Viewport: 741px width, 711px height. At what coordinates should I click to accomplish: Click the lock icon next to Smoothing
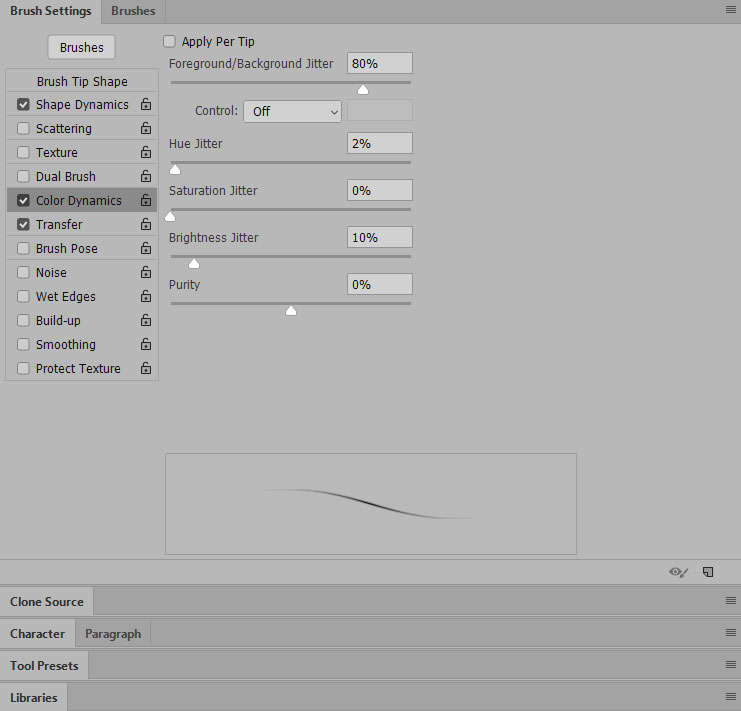146,344
